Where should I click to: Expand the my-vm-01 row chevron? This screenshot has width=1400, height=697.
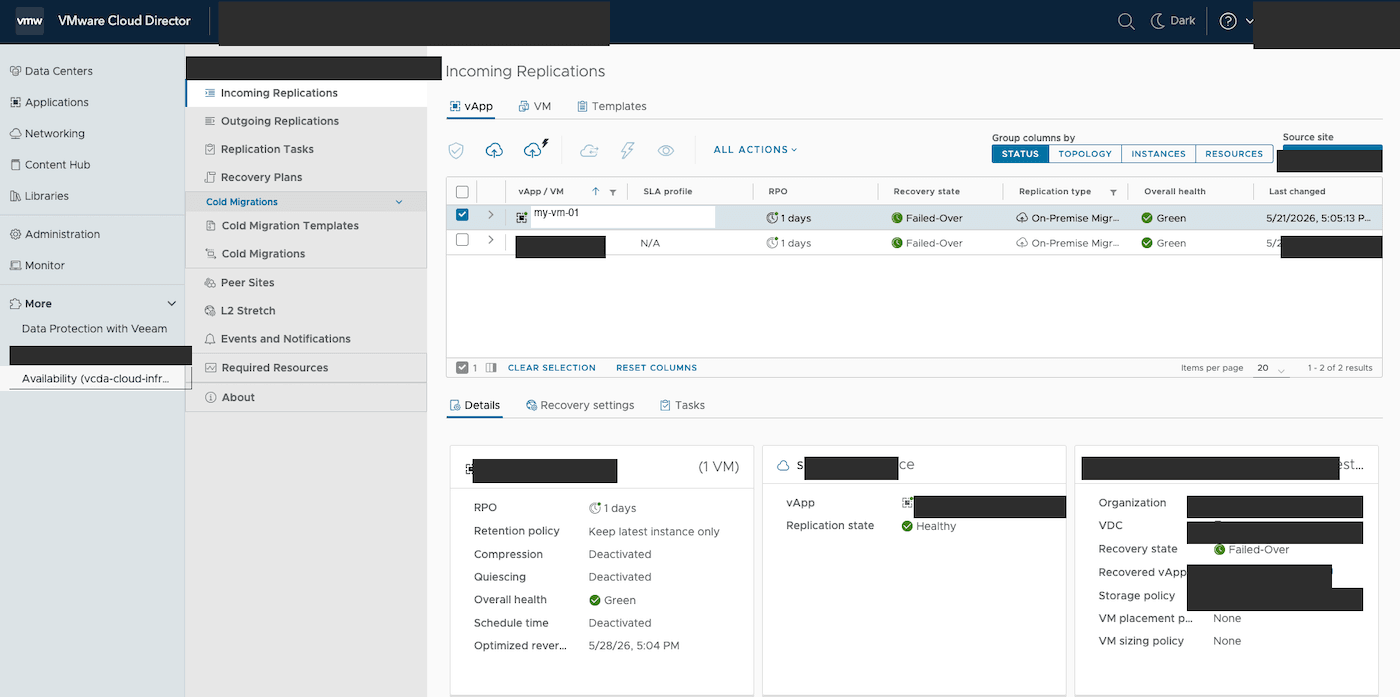pyautogui.click(x=491, y=215)
